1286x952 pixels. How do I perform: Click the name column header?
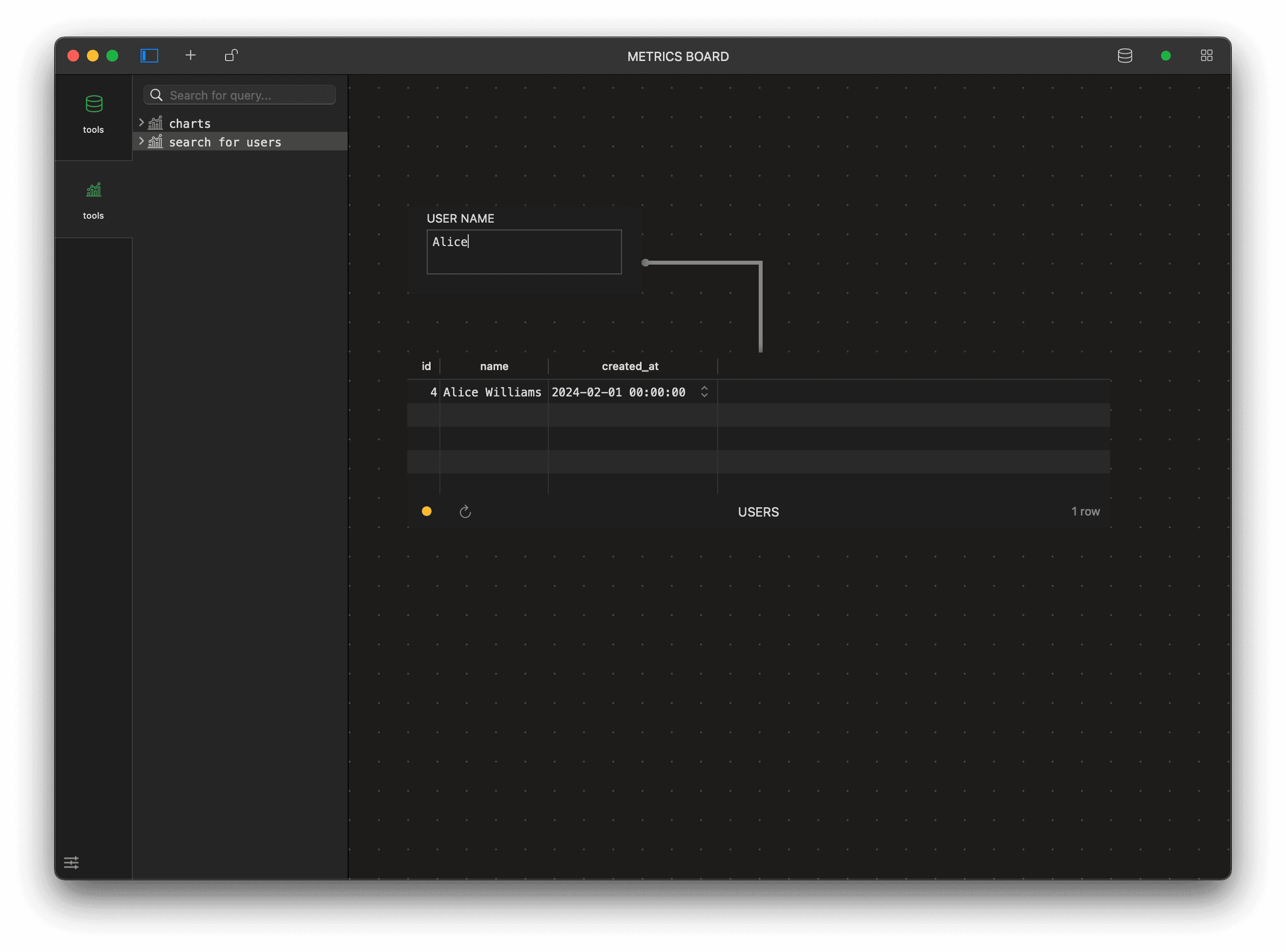click(494, 367)
